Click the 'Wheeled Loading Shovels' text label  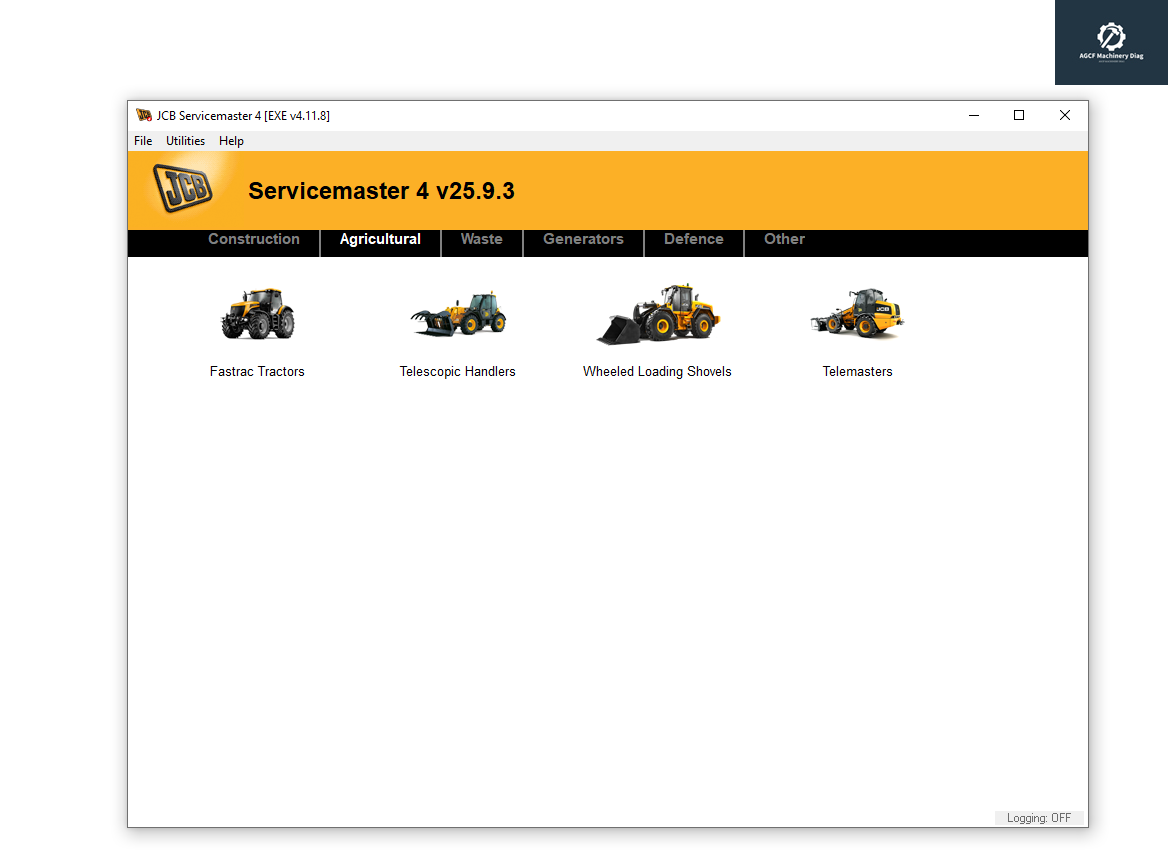pyautogui.click(x=657, y=372)
